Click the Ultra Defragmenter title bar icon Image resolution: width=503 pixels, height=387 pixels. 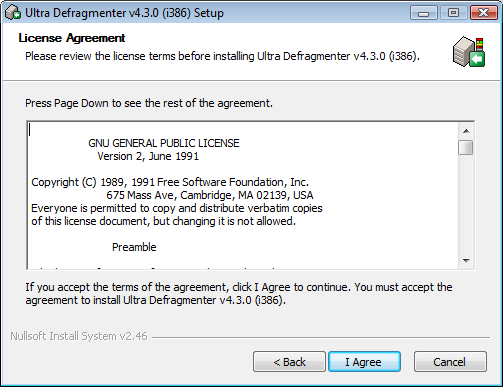point(13,13)
